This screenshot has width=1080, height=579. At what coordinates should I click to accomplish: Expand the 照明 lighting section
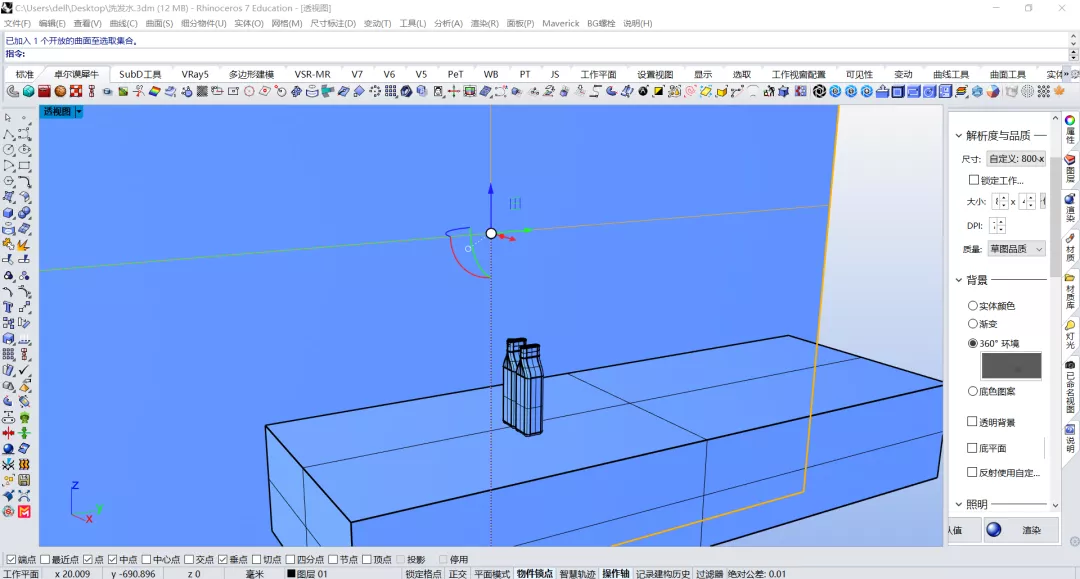pos(959,505)
